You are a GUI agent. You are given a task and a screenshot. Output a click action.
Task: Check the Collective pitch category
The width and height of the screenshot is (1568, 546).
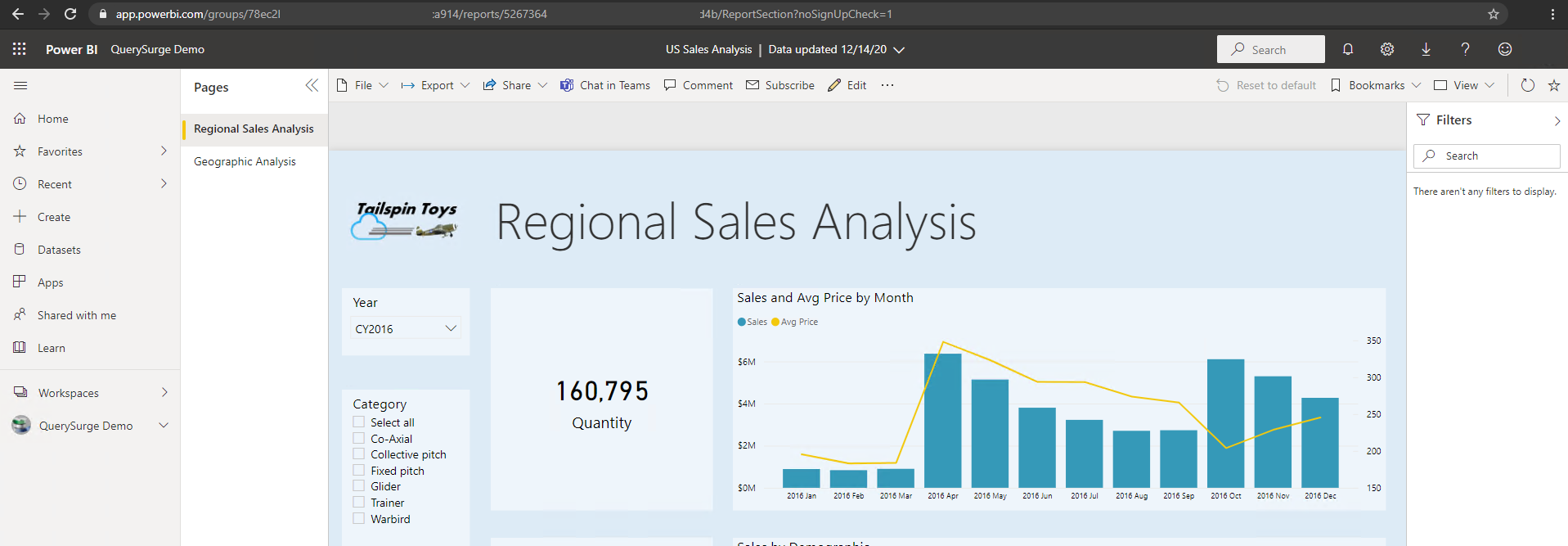coord(358,453)
